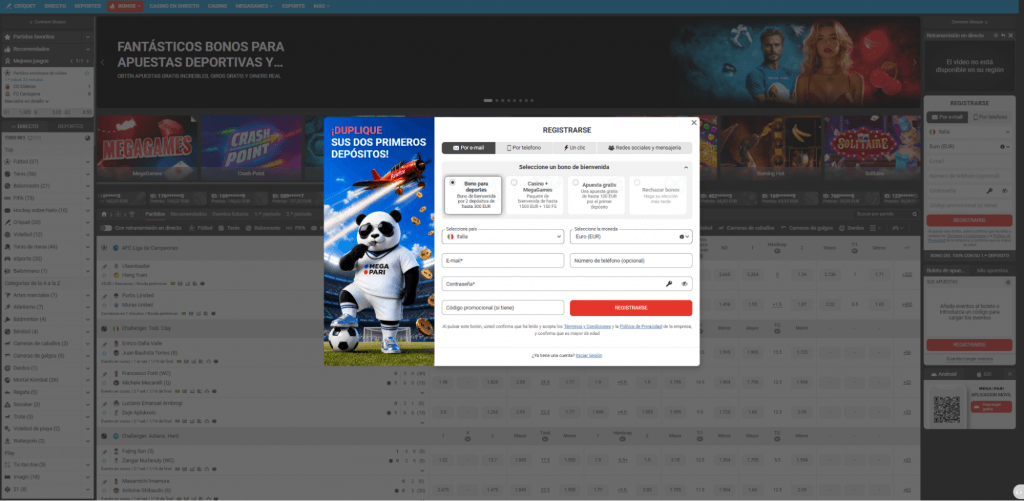Toggle password eye in right sidebar form
Viewport: 1024px width, 501px height.
pyautogui.click(x=1004, y=191)
